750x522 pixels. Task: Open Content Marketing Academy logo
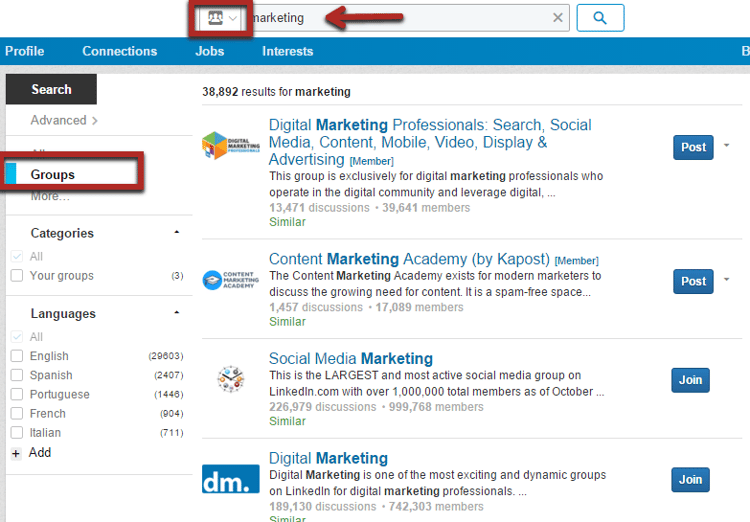pyautogui.click(x=231, y=280)
